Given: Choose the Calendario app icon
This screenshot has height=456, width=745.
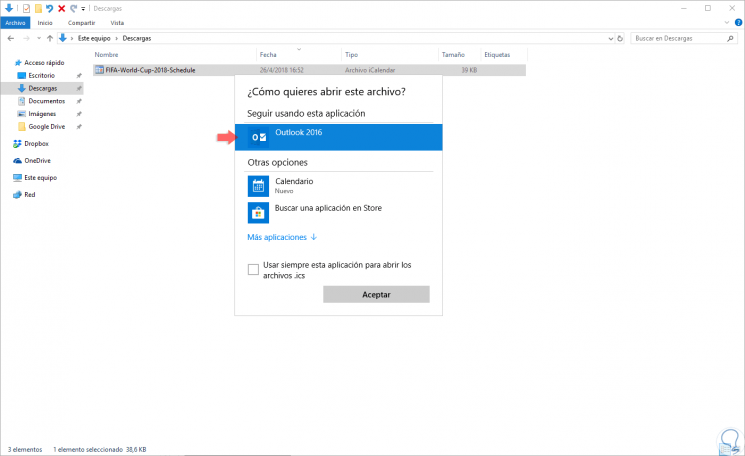Looking at the screenshot, I should tap(258, 186).
